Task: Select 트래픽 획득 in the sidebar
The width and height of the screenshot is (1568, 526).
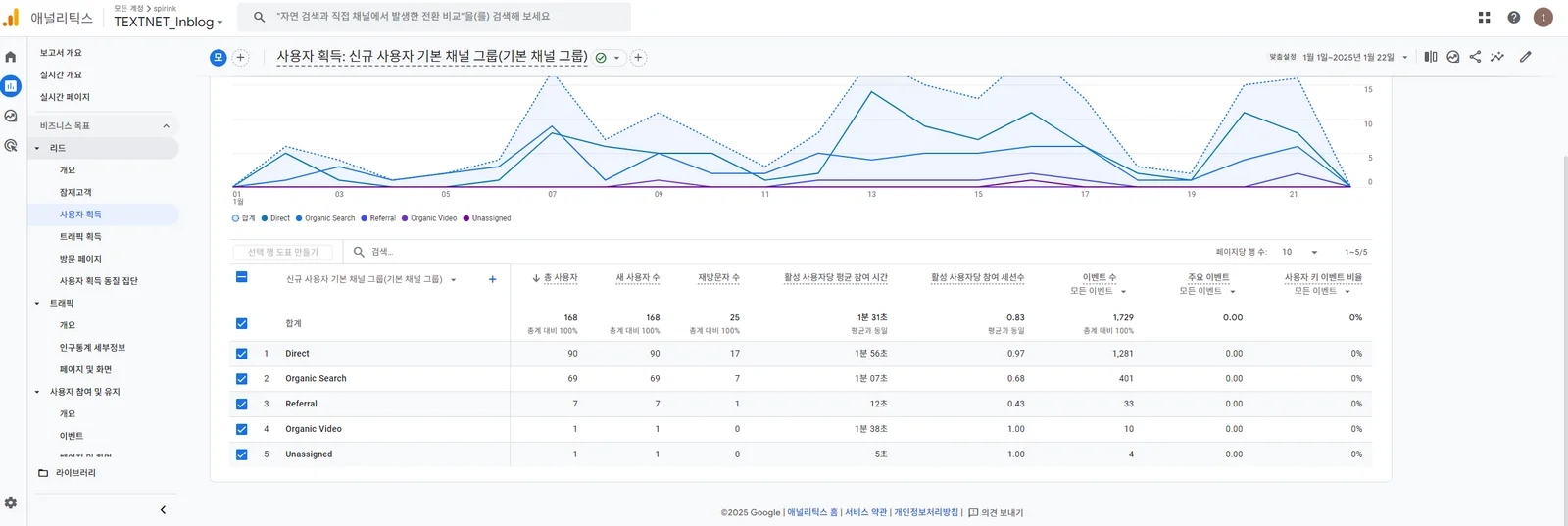Action: (80, 236)
